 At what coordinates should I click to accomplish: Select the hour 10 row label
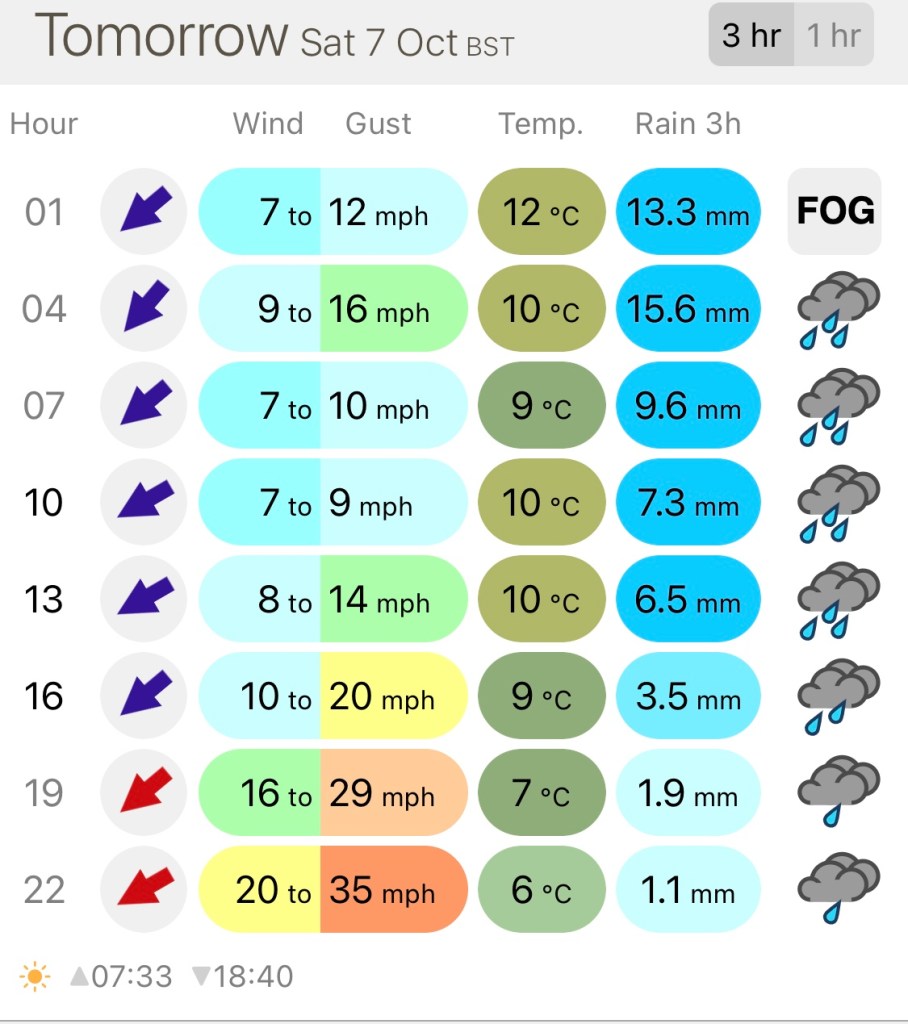pyautogui.click(x=44, y=502)
